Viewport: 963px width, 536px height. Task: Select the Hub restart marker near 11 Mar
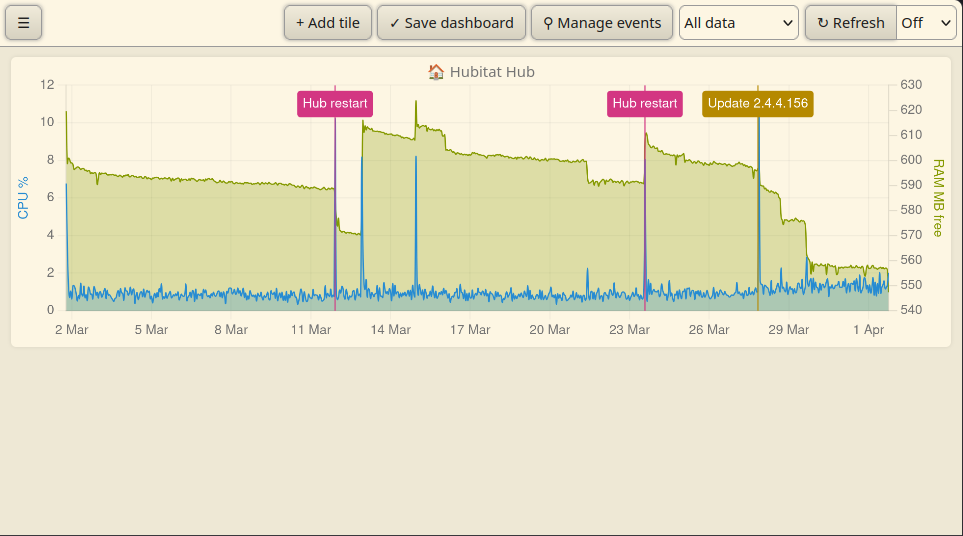tap(335, 103)
